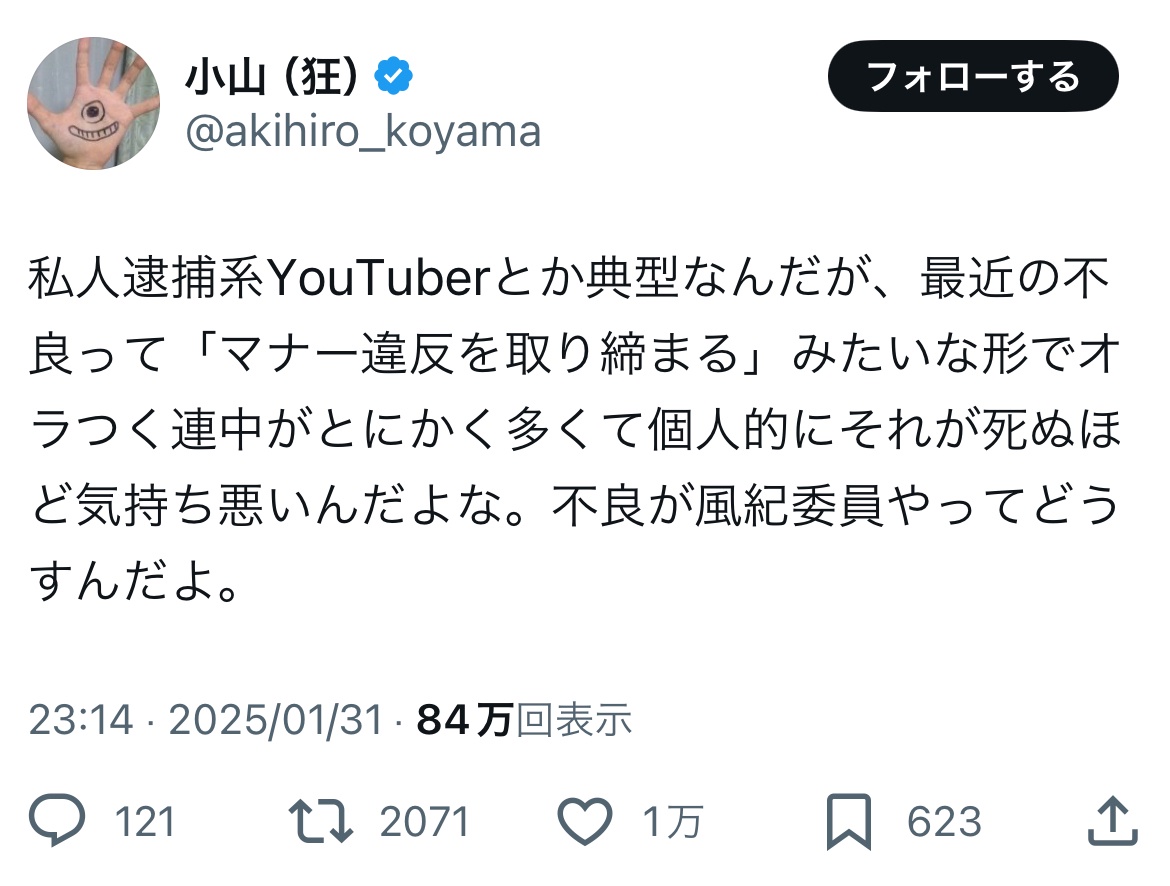This screenshot has width=1170, height=886.
Task: Bookmark the tweet with the bookmark icon
Action: (849, 822)
